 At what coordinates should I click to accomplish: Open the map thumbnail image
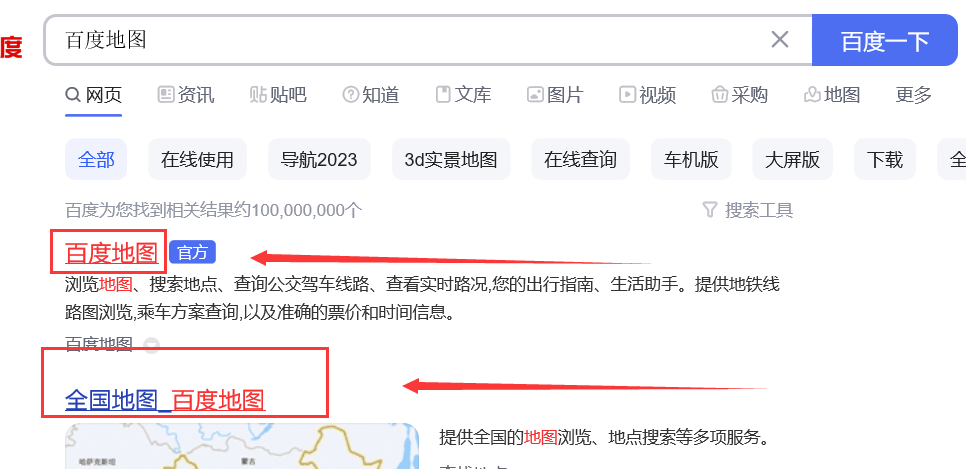coord(242,446)
